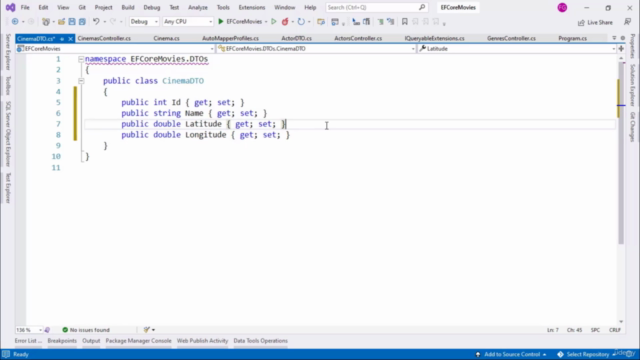
Task: Open the EFCoreMovies.DTOs.CinemaDTO type dropdown
Action: 316,49
